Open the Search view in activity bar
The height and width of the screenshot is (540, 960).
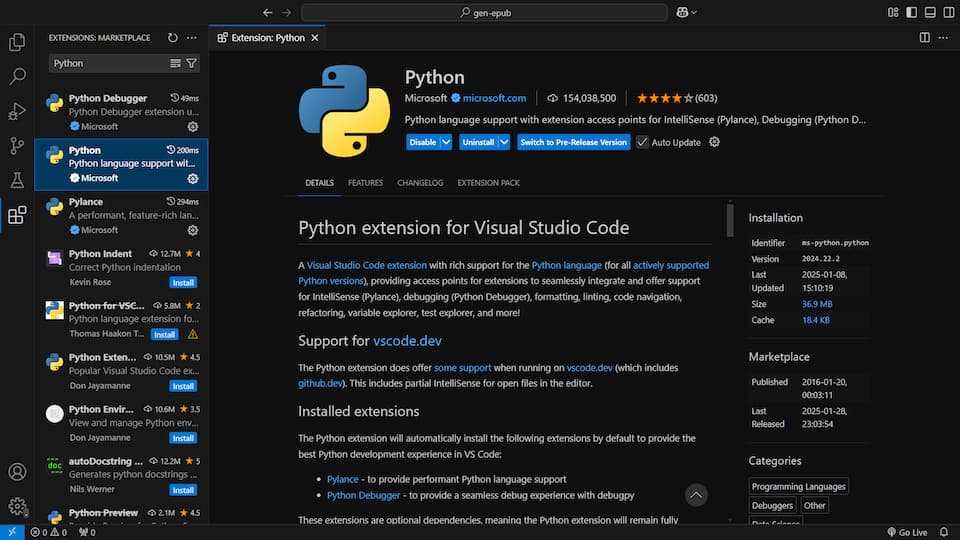(17, 77)
